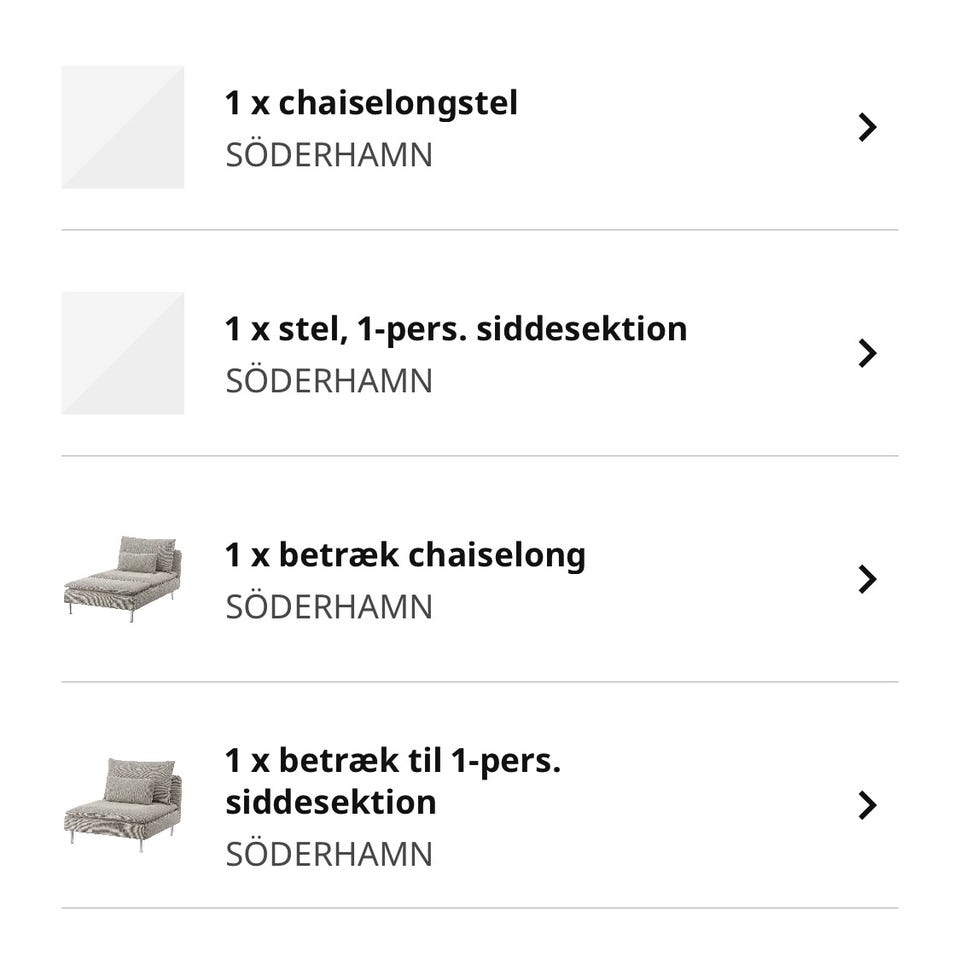Select SÖDERHAMN label below betræk chaiselong
Viewport: 960px width, 963px height.
click(329, 608)
